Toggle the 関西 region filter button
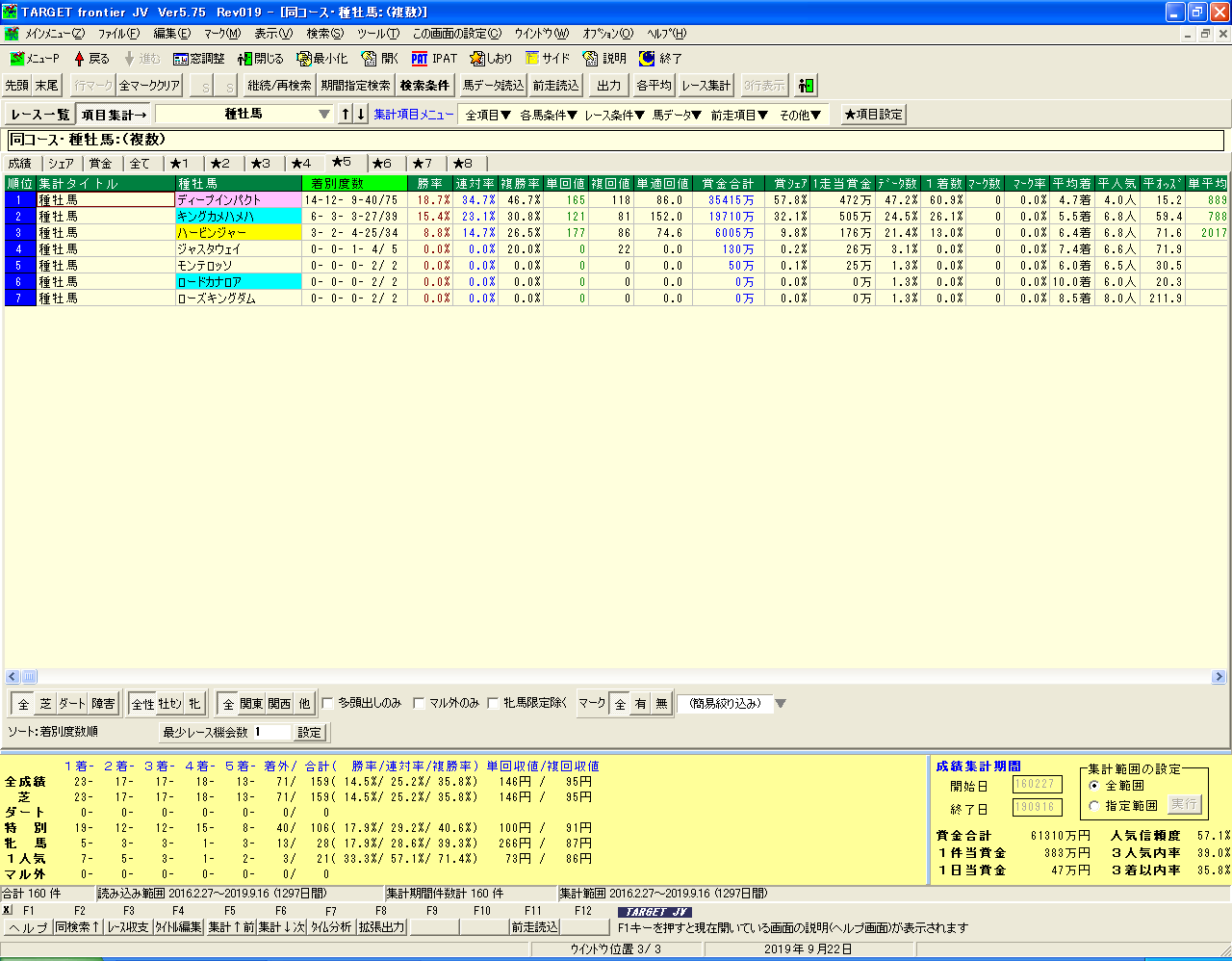The width and height of the screenshot is (1232, 961). pos(279,704)
